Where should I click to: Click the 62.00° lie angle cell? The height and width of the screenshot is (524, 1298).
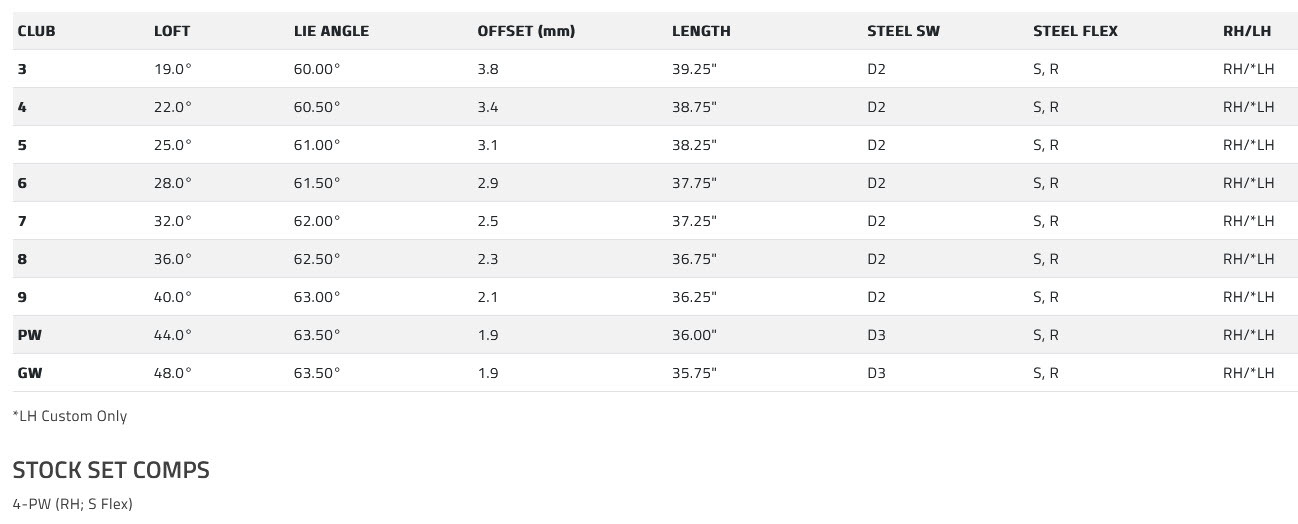pos(317,221)
